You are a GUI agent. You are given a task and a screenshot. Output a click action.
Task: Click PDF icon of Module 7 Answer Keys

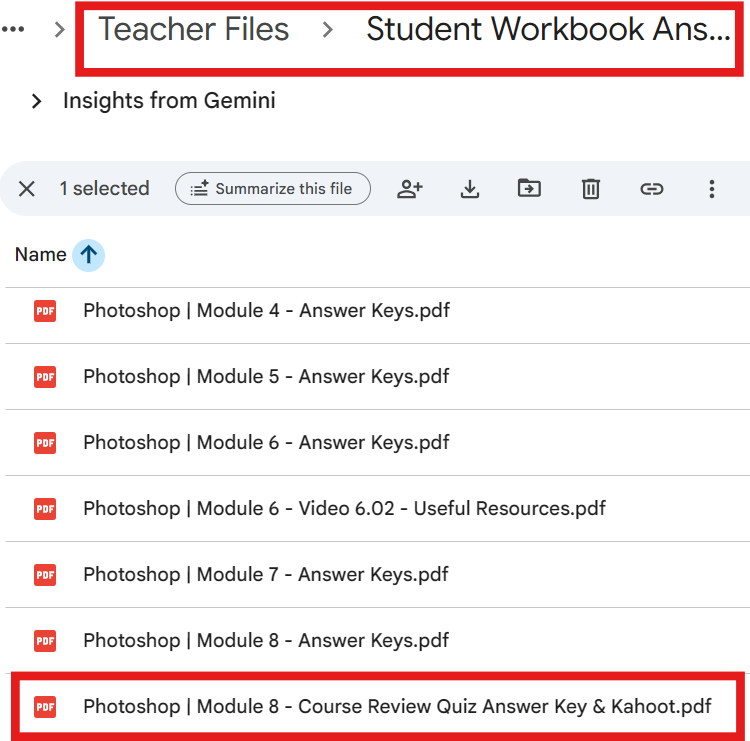pos(45,575)
